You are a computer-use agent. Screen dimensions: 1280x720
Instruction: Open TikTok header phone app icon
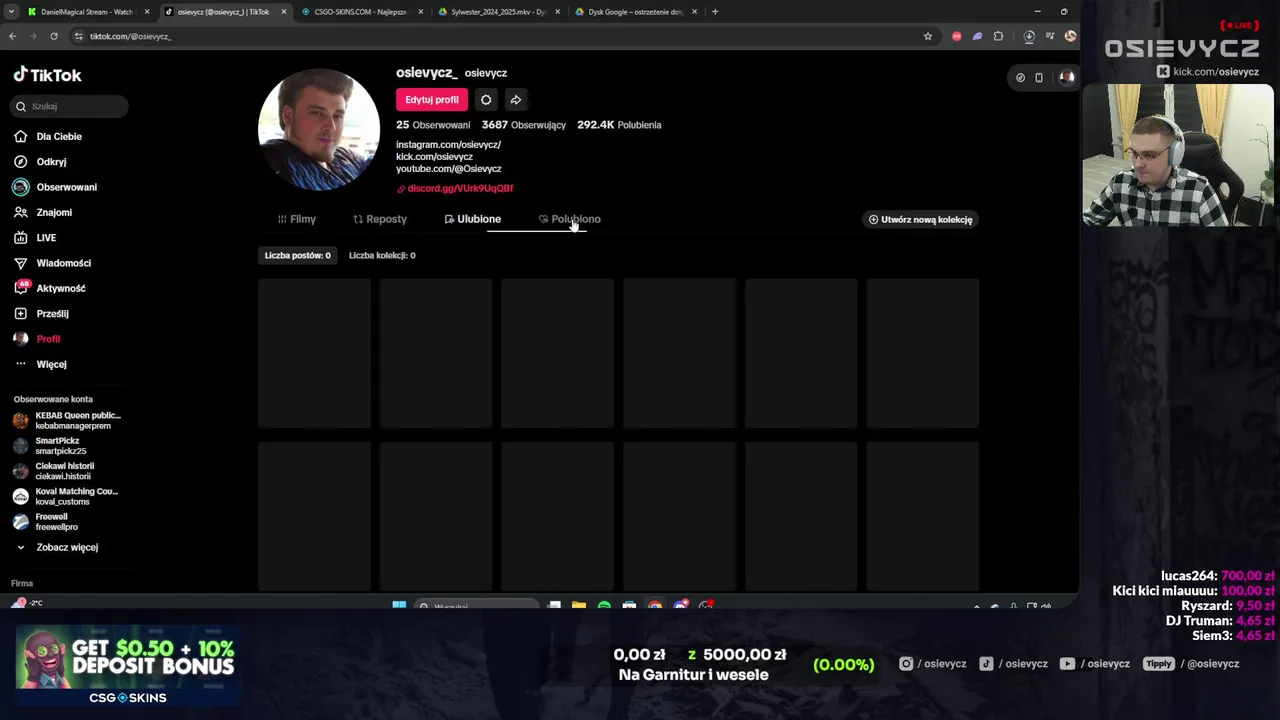click(1039, 77)
